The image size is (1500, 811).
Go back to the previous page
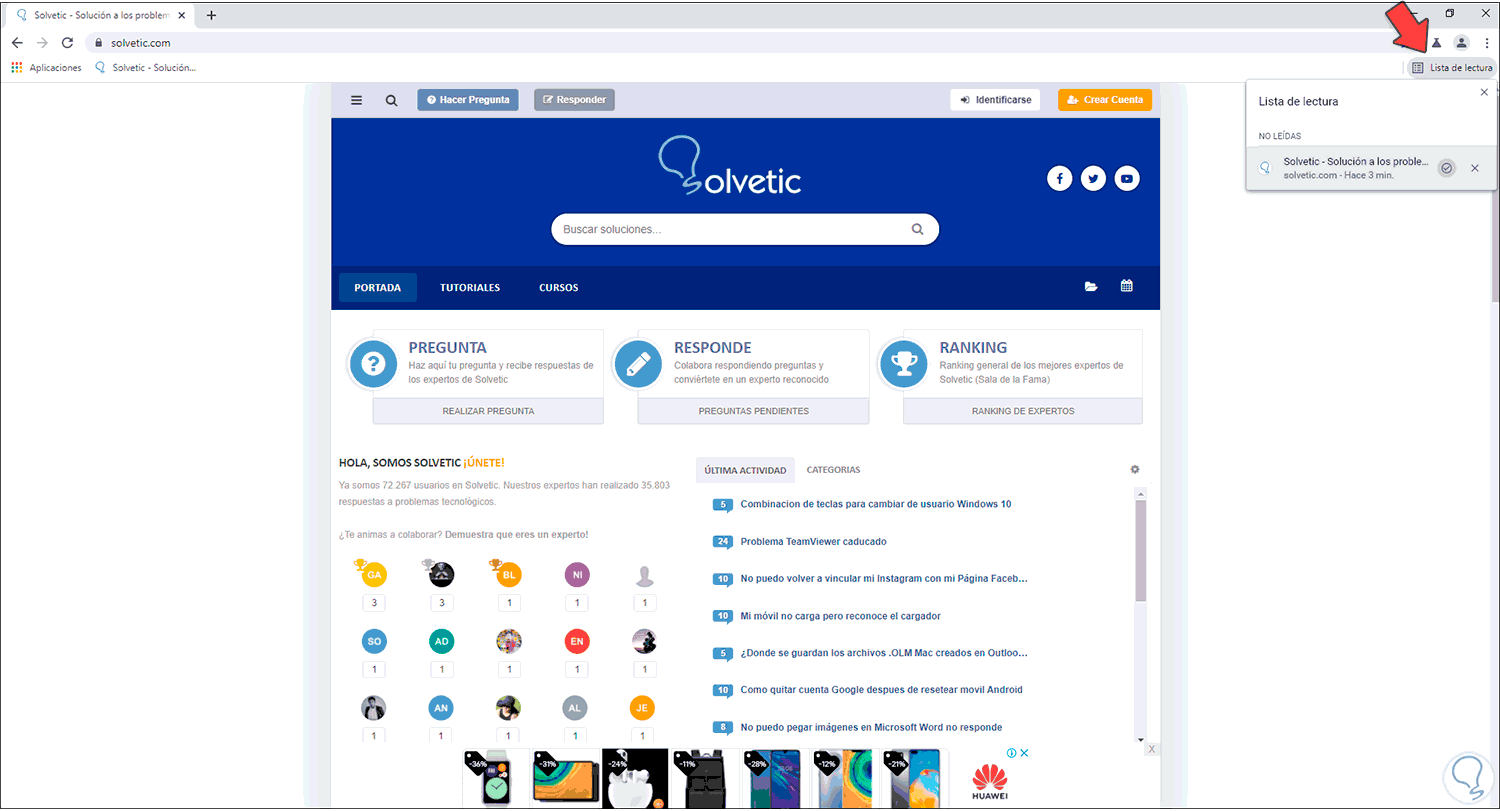pyautogui.click(x=17, y=43)
